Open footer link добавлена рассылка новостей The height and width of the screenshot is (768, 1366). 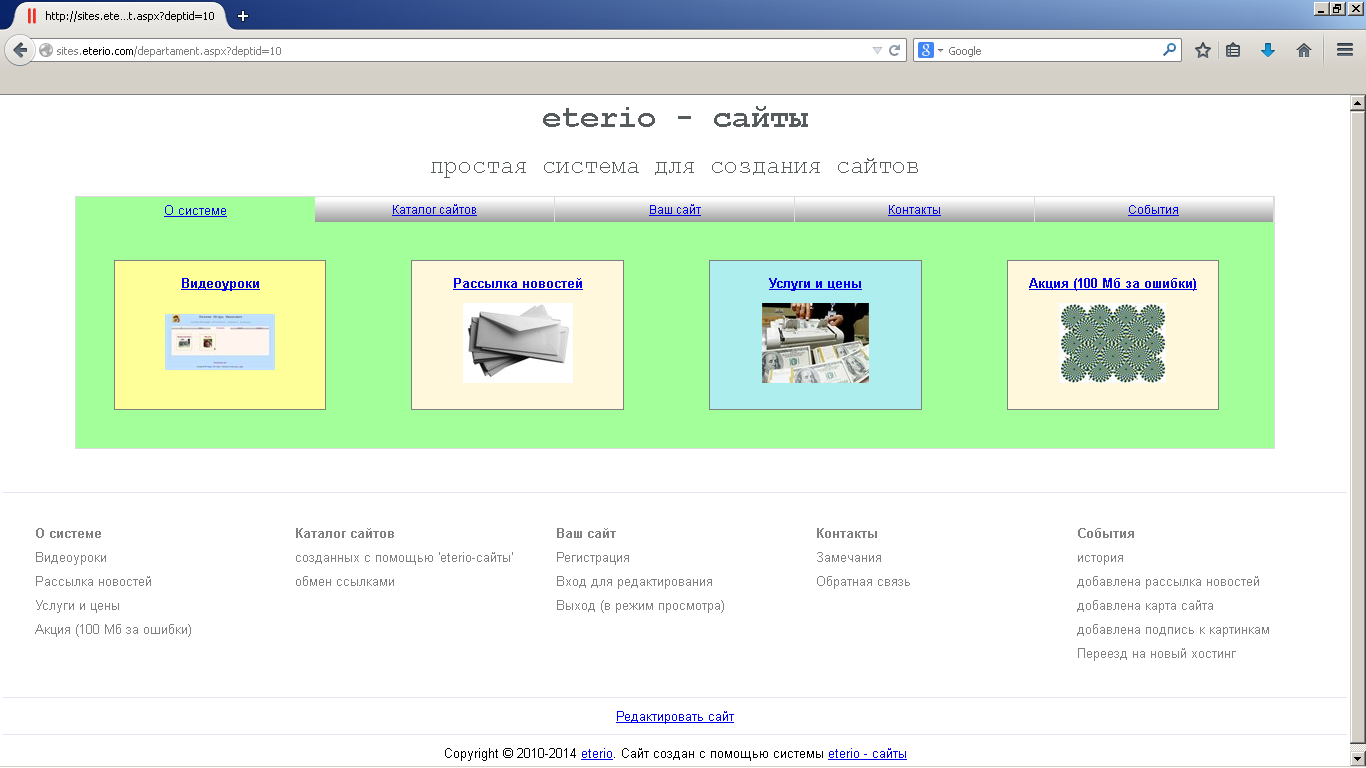click(1168, 582)
